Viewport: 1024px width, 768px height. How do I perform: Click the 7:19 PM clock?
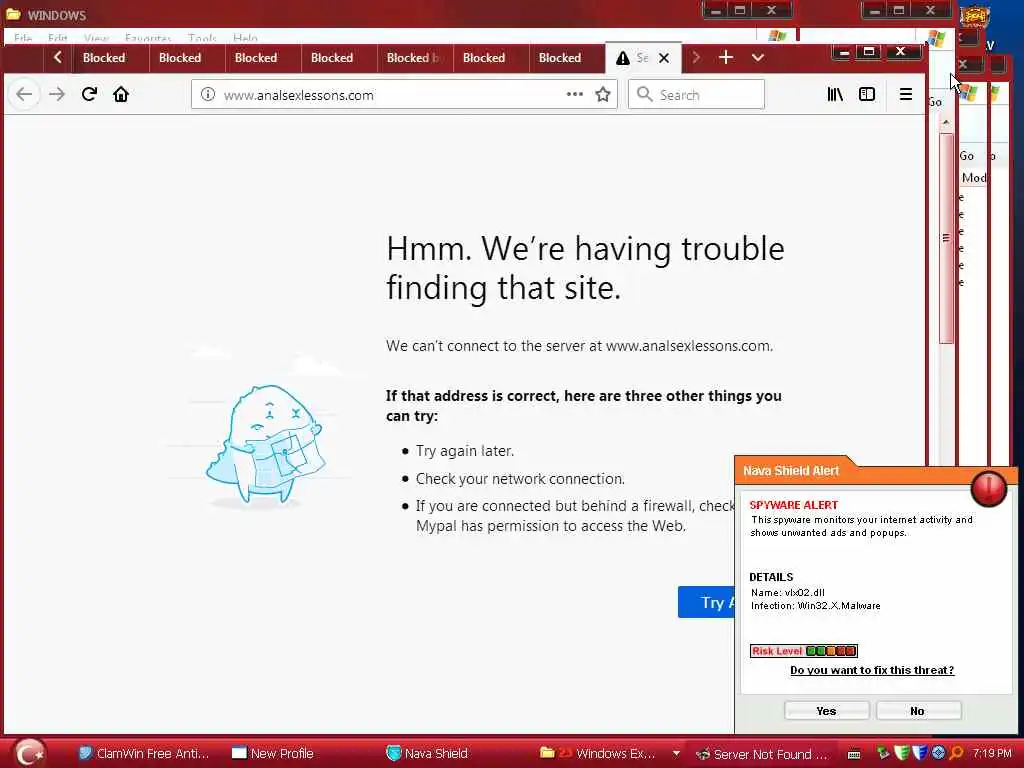pos(992,754)
